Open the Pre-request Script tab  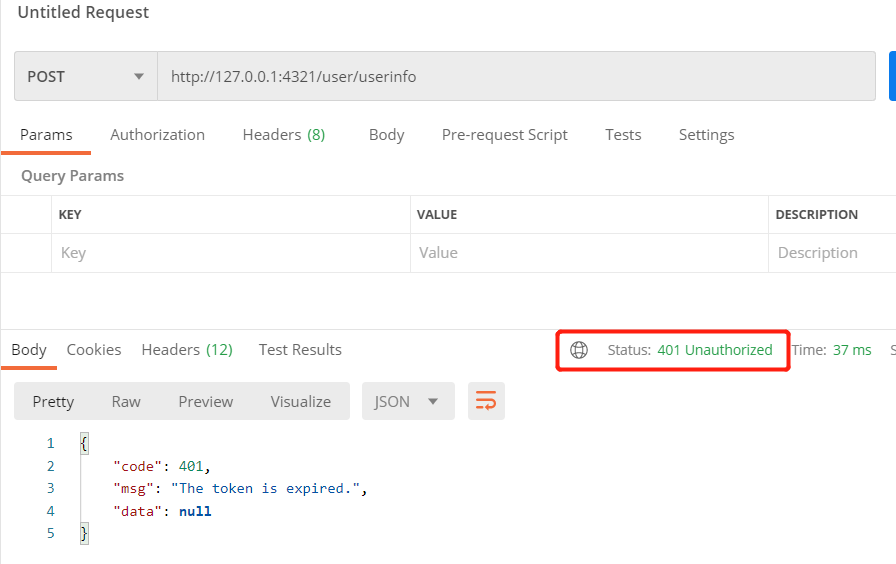tap(504, 135)
